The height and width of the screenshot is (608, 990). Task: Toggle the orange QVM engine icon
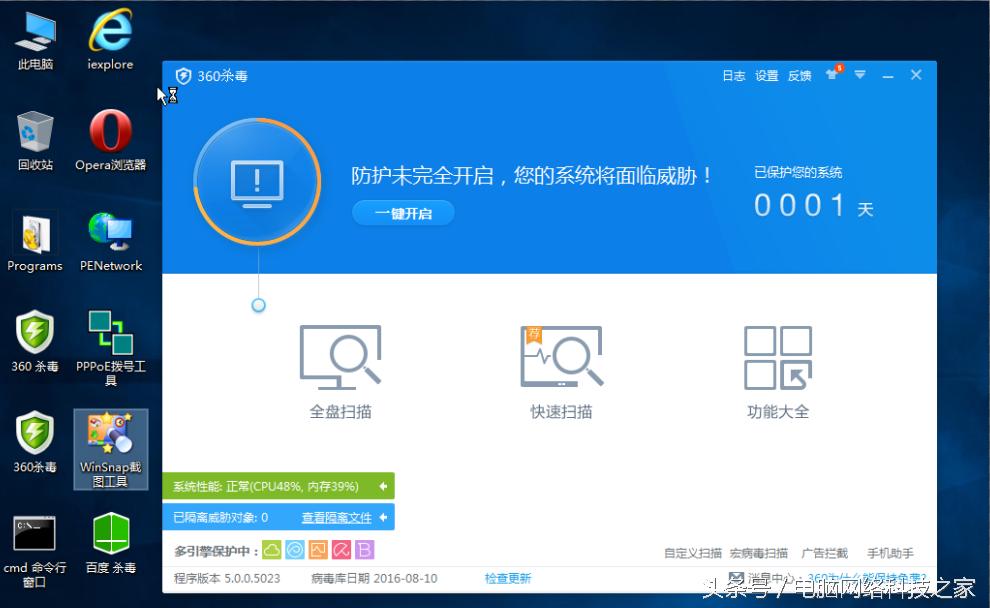coord(317,549)
